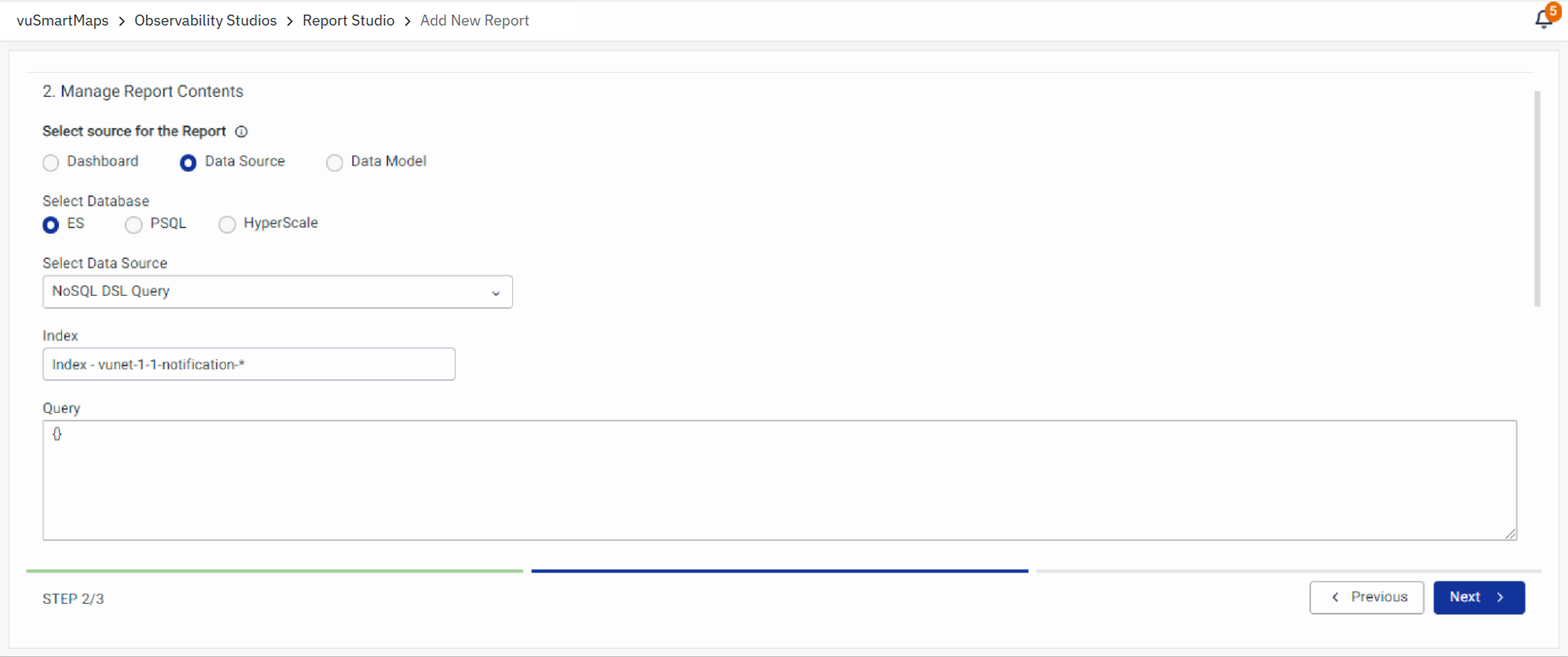Click the right arrow on Next button
This screenshot has height=657, width=1568.
[1501, 597]
